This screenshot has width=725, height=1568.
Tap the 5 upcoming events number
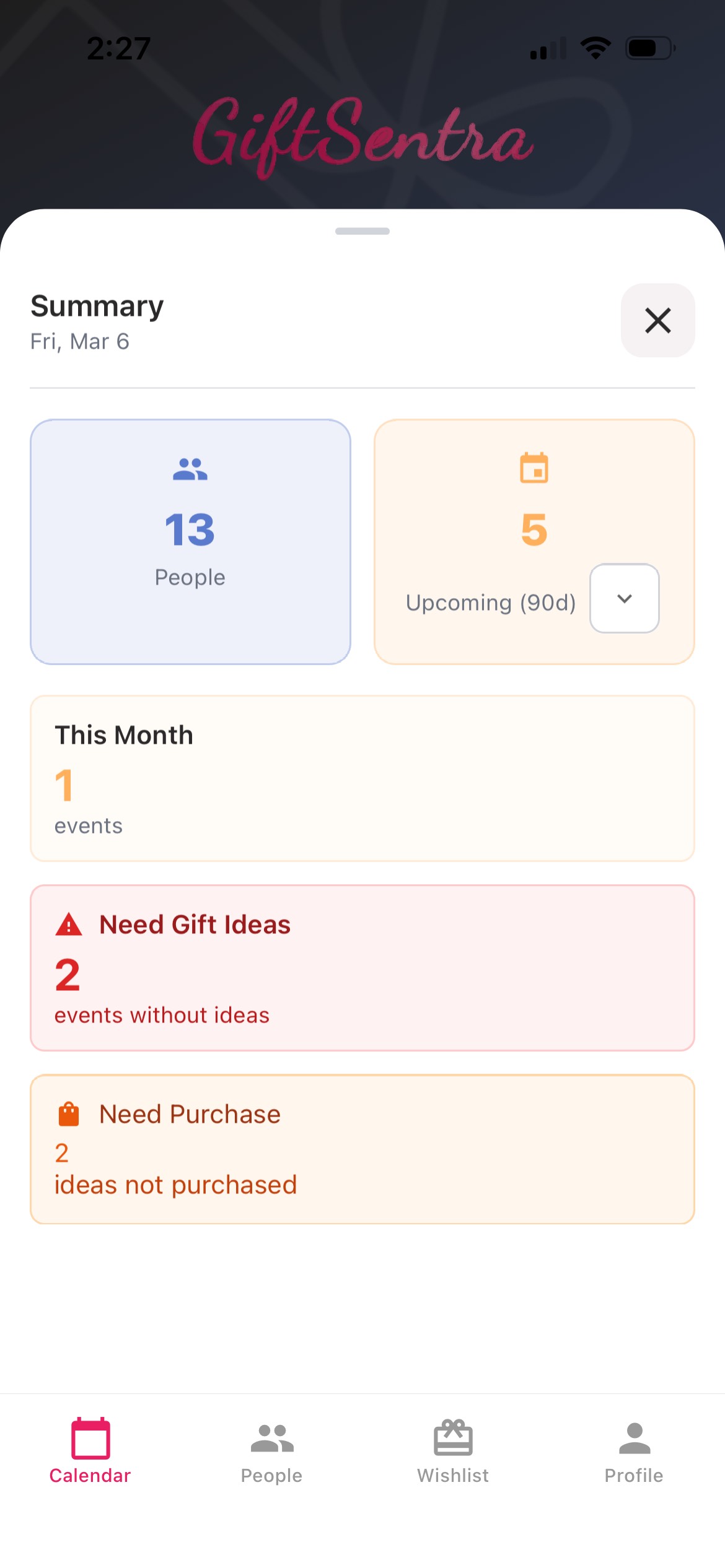tap(534, 530)
